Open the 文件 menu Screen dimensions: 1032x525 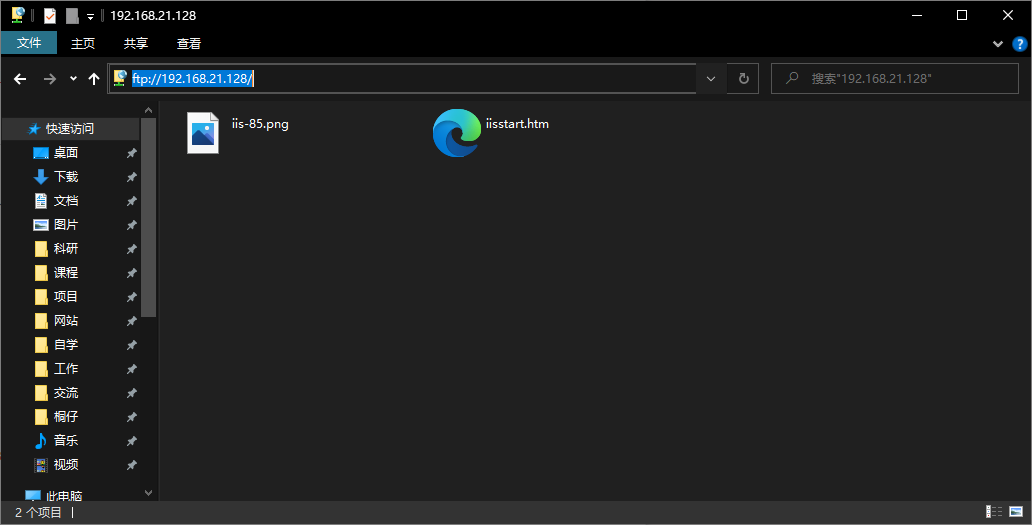coord(29,43)
